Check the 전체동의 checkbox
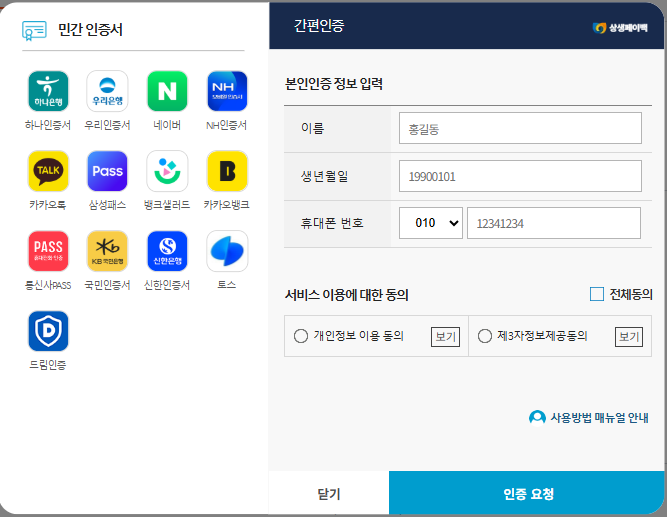This screenshot has width=667, height=517. tap(597, 294)
